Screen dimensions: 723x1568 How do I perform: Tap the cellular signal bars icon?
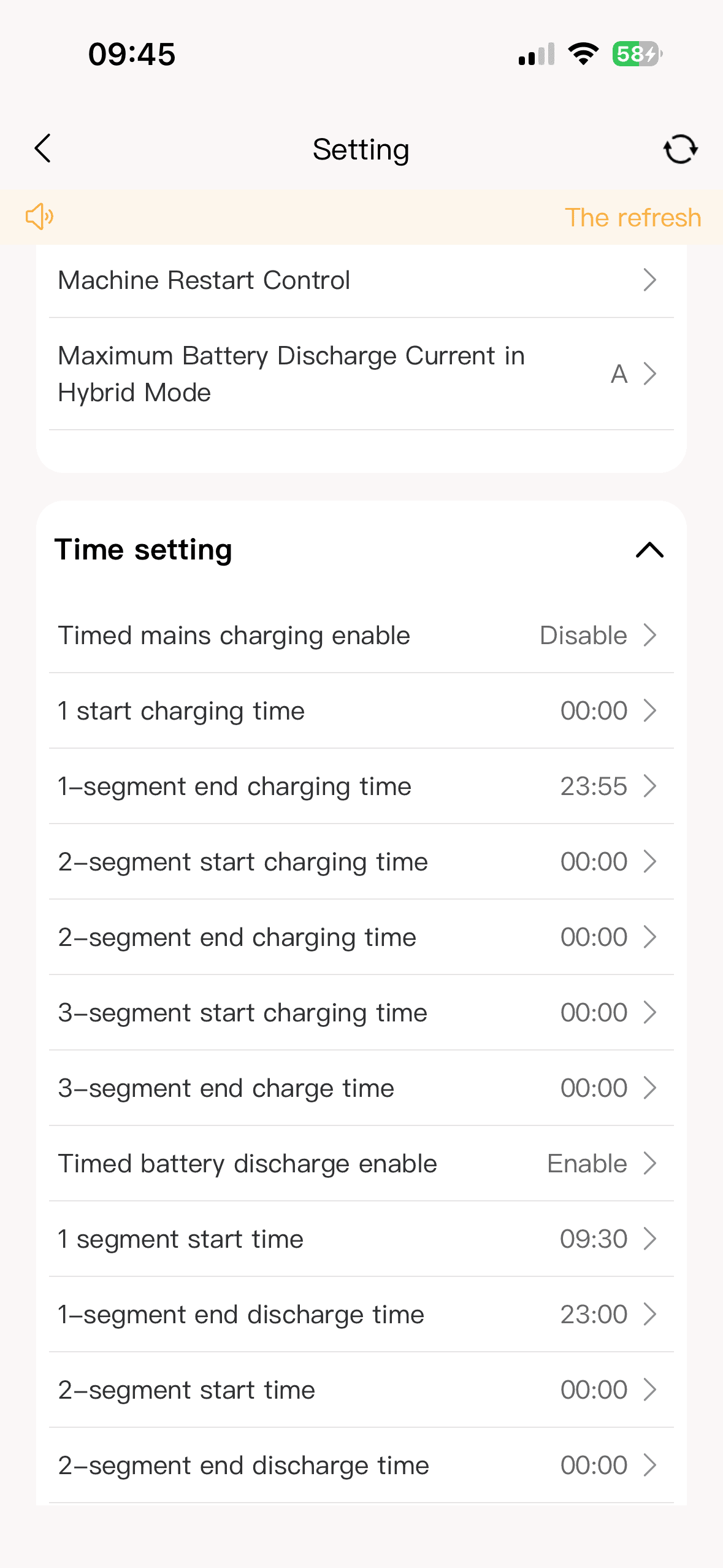coord(537,54)
